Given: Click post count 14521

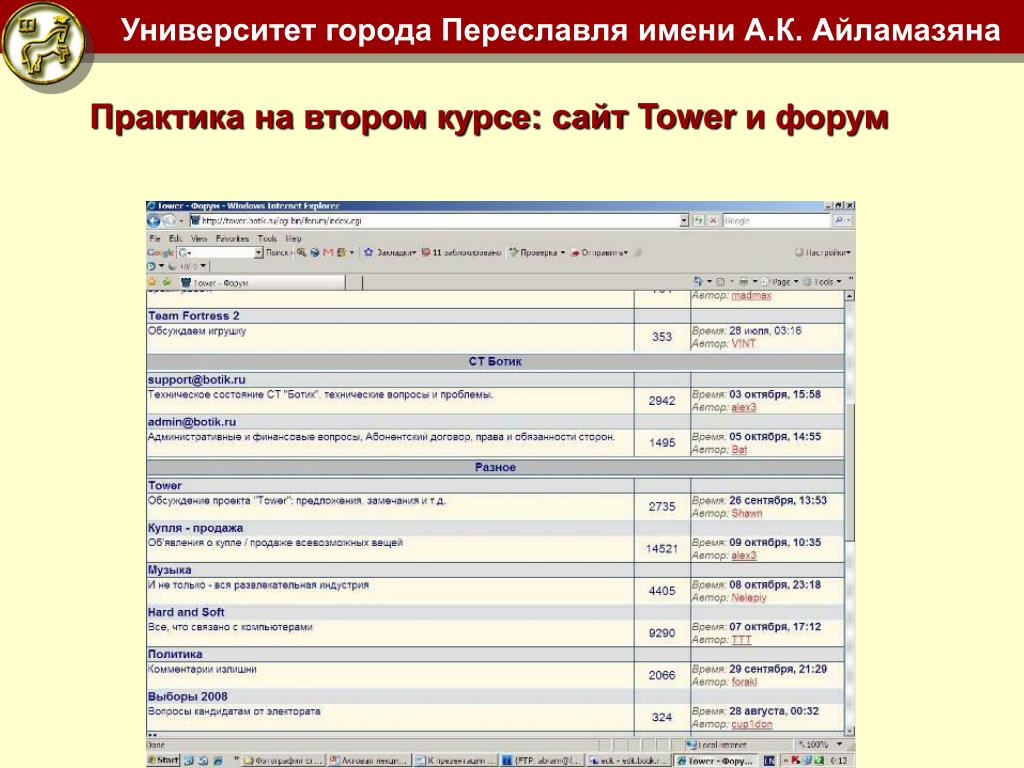Looking at the screenshot, I should pos(662,549).
